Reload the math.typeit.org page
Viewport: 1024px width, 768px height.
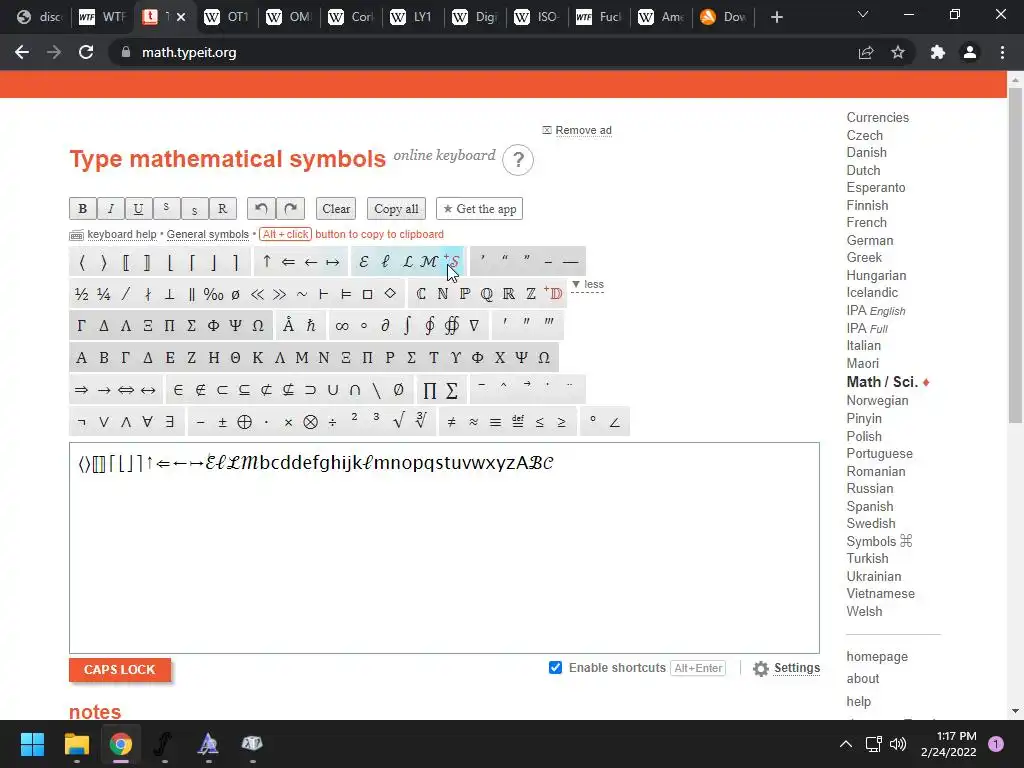point(86,52)
